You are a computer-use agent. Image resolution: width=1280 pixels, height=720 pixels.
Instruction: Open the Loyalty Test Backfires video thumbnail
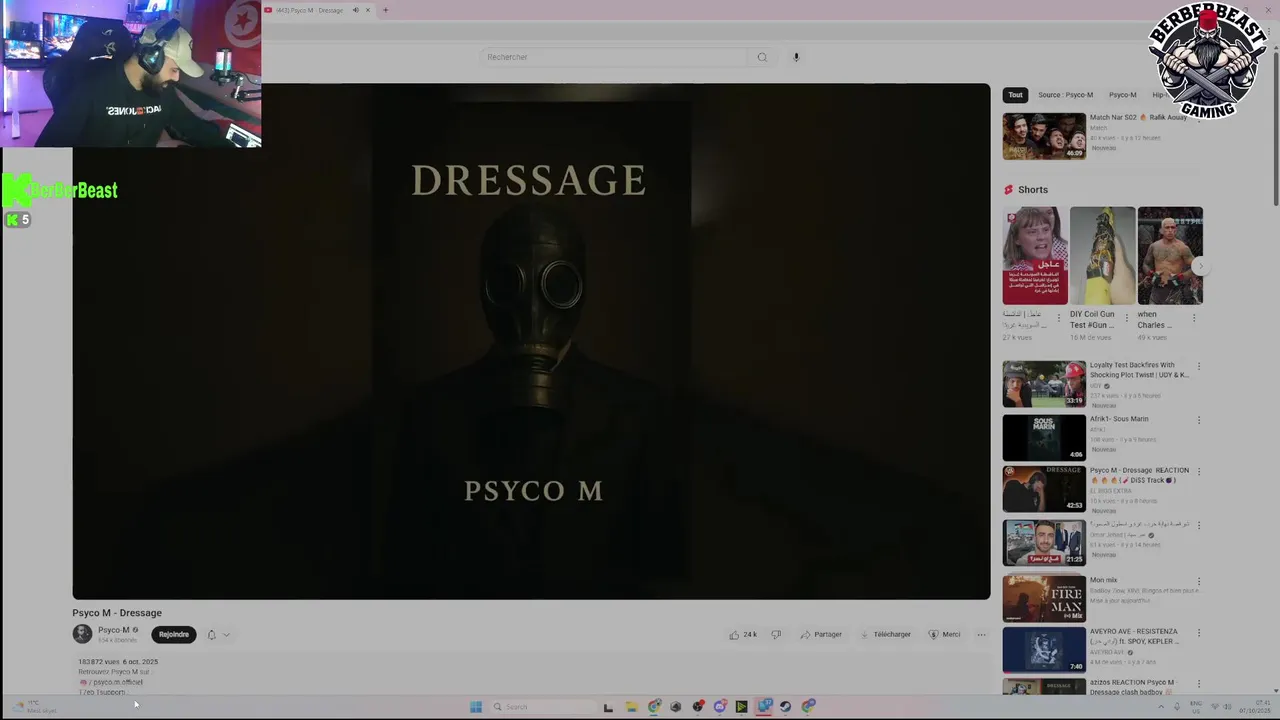click(x=1044, y=384)
